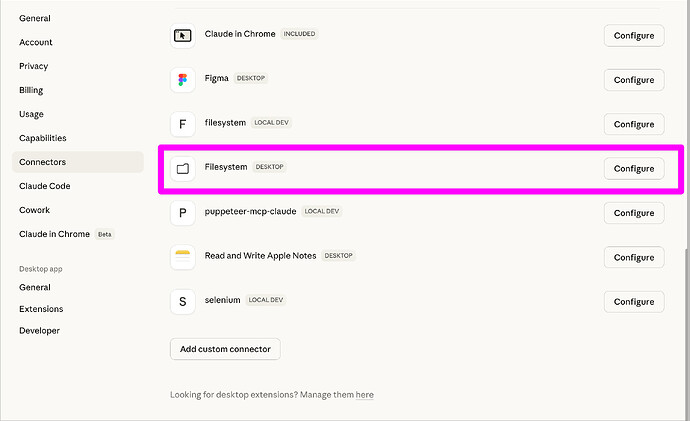Image resolution: width=690 pixels, height=421 pixels.
Task: Open Developer settings
Action: (39, 331)
